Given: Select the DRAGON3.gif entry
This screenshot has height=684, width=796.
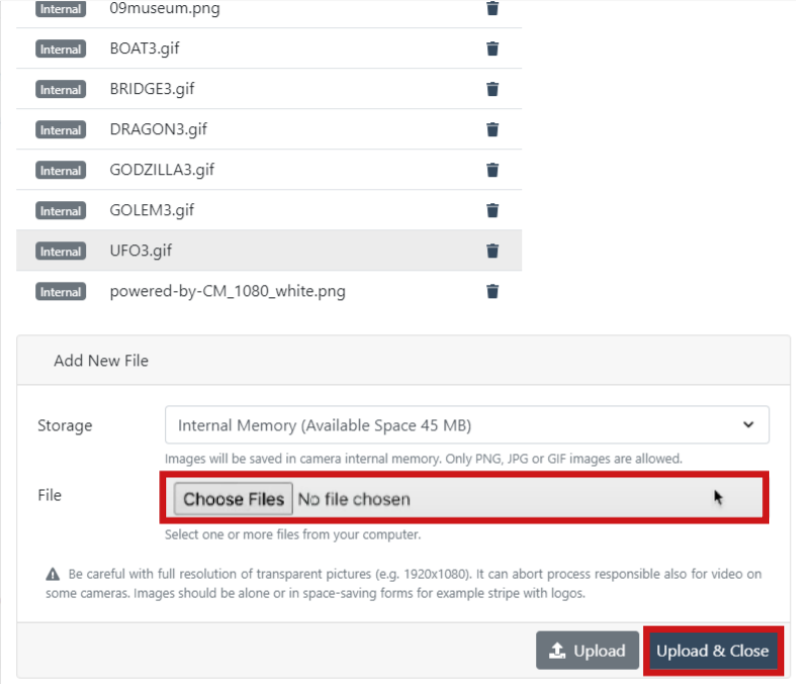Looking at the screenshot, I should click(x=158, y=130).
